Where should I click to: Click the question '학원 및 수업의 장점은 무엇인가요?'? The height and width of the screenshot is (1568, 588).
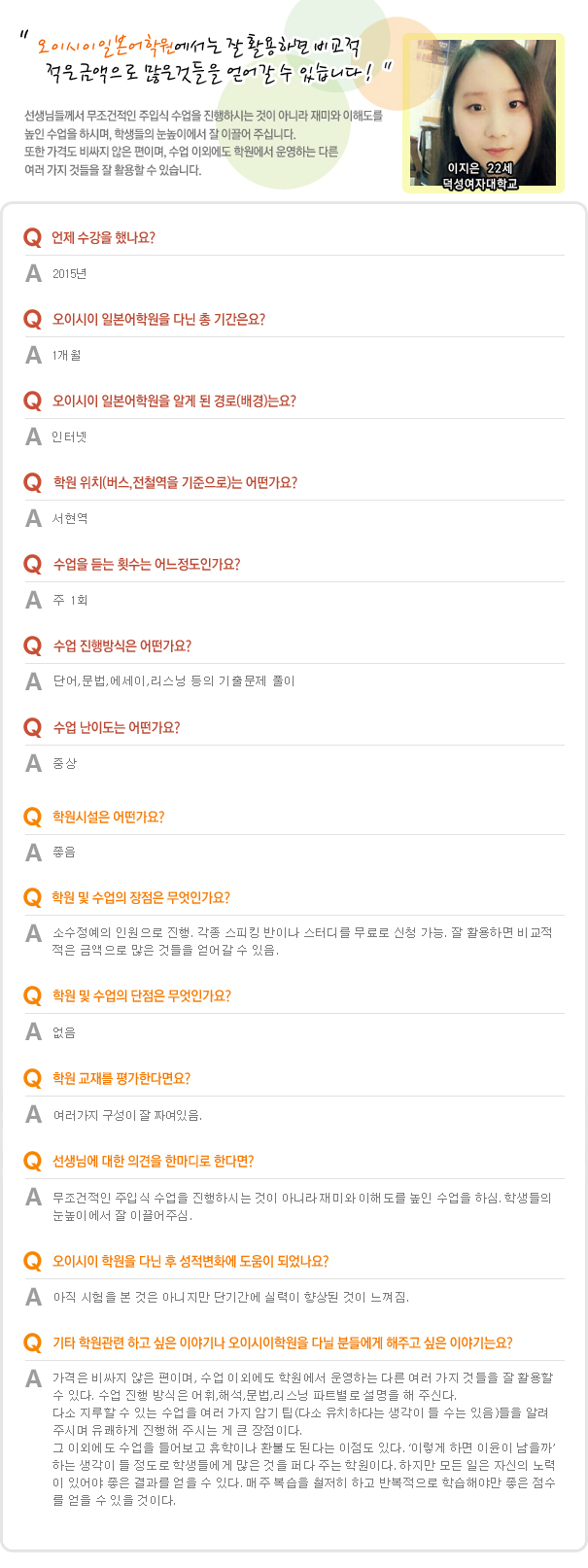click(x=141, y=898)
